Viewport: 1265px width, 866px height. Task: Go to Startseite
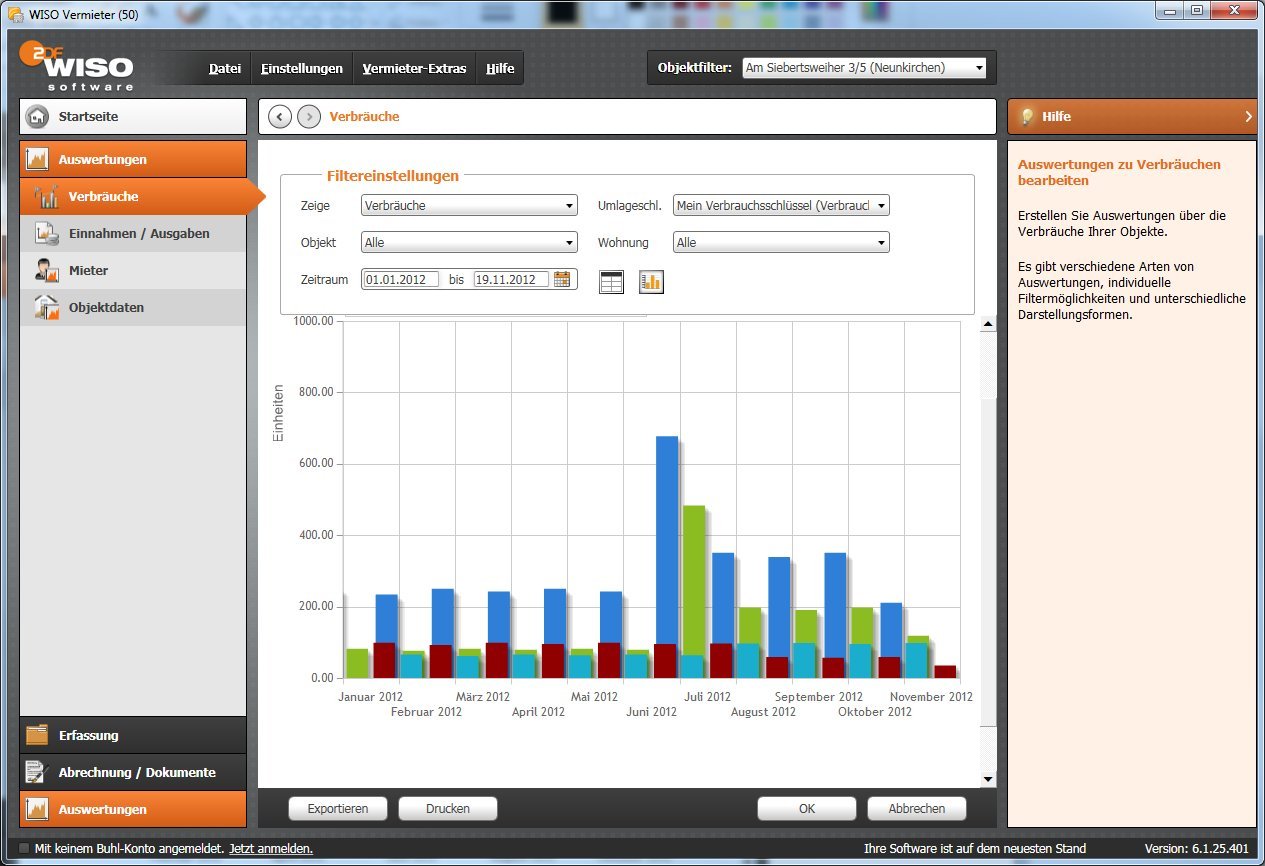tap(133, 116)
